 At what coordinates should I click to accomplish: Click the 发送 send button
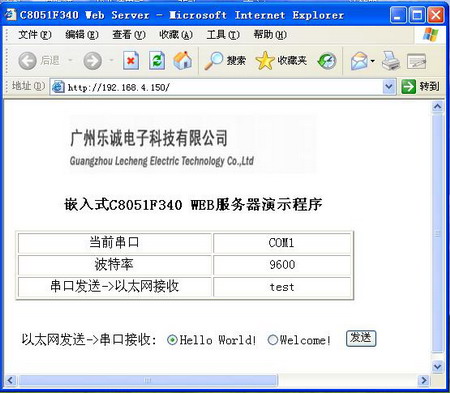point(361,338)
